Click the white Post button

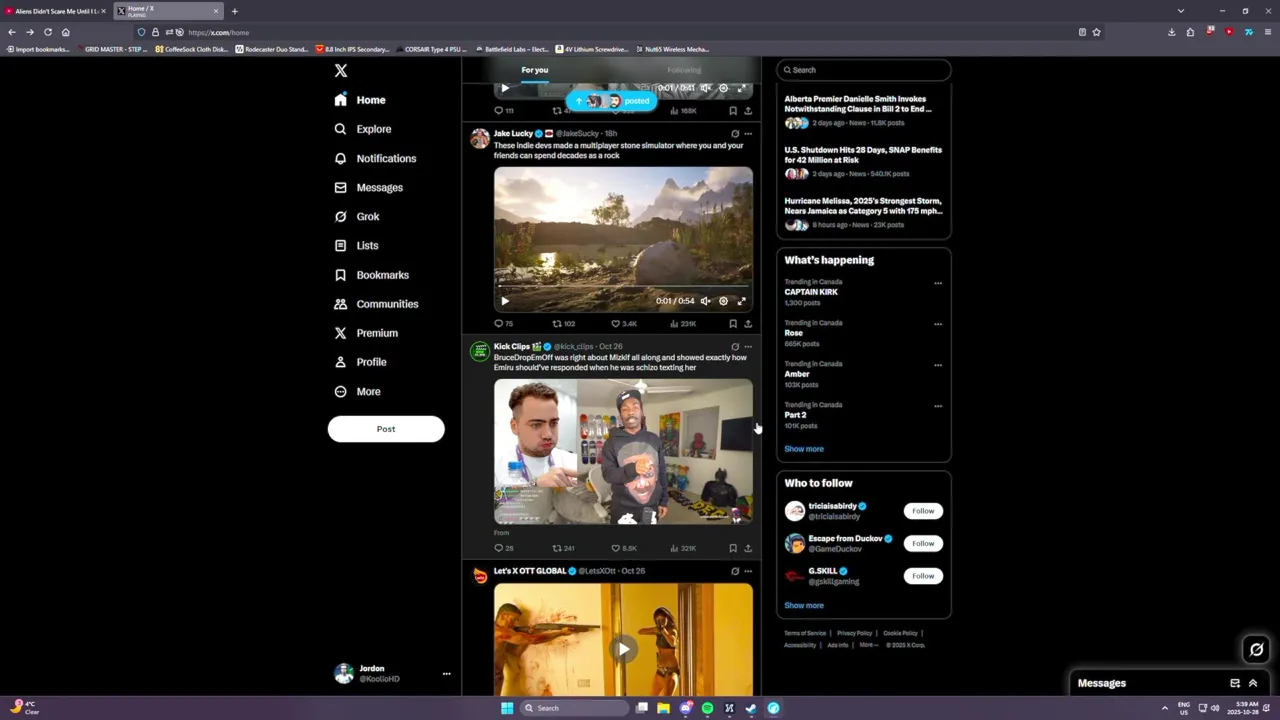(386, 429)
